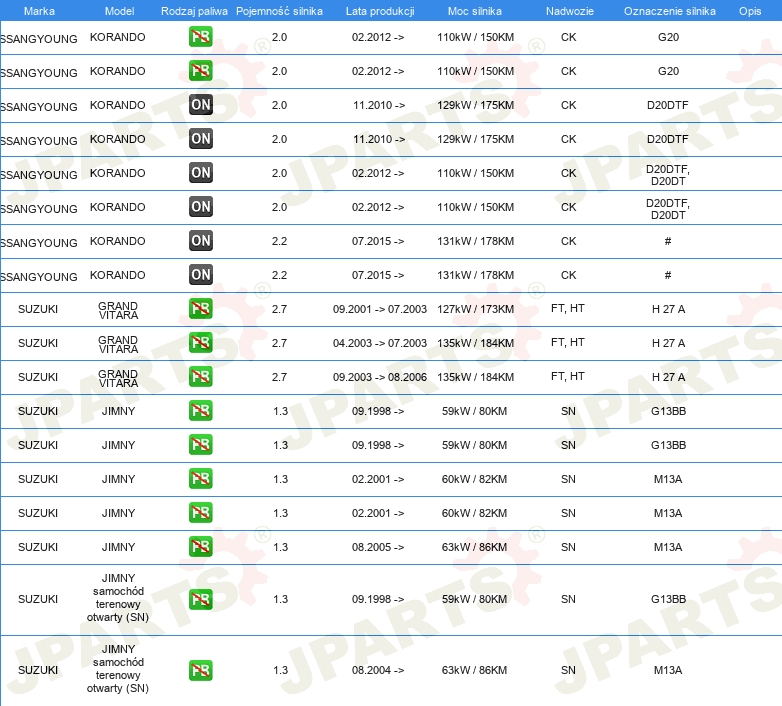Click the ON diesel icon in last Korando 2.2 row
Screen dimensions: 782x706
(201, 275)
